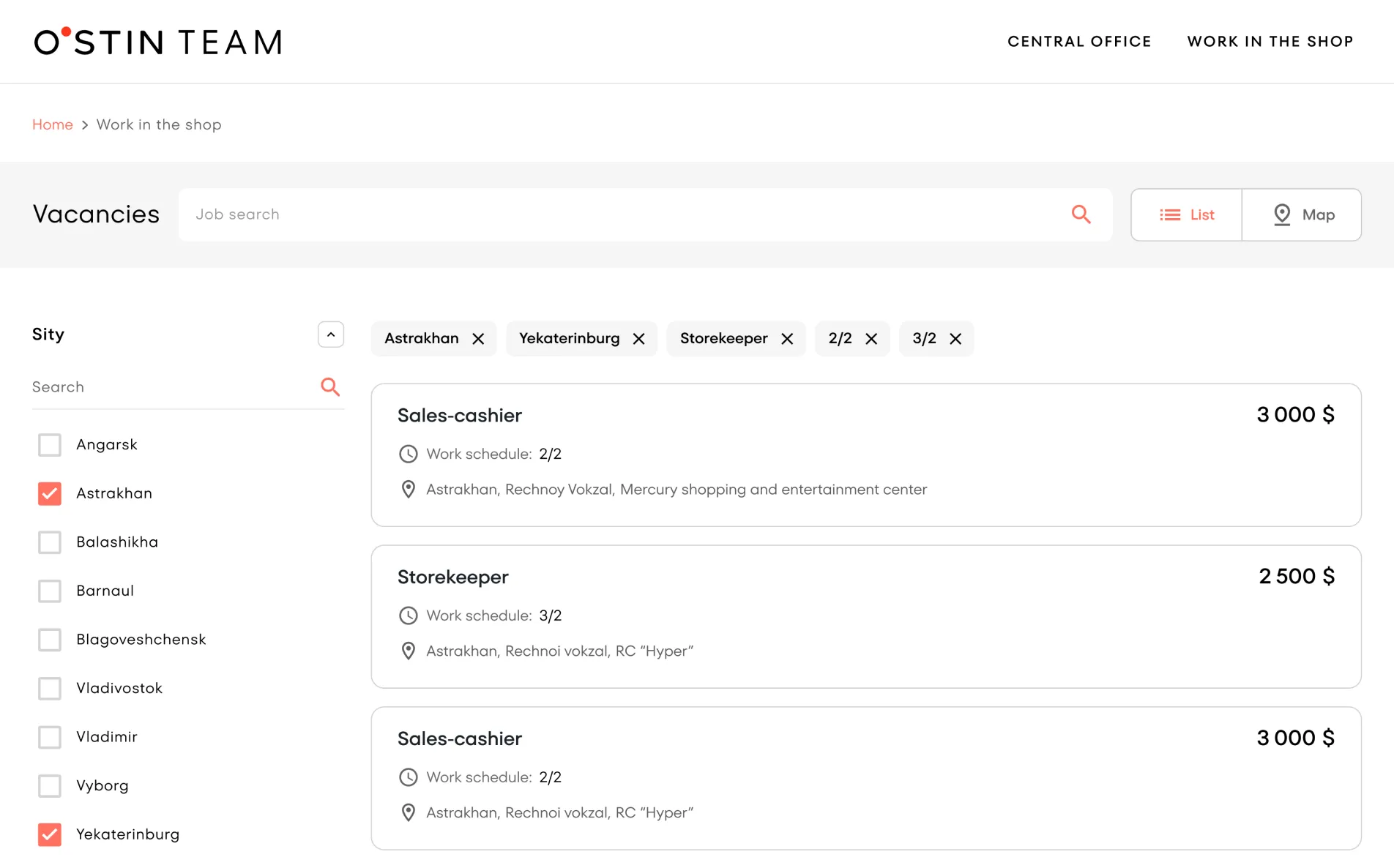The image size is (1394, 868).
Task: Remove the Astrakhan filter chip
Action: pyautogui.click(x=478, y=339)
